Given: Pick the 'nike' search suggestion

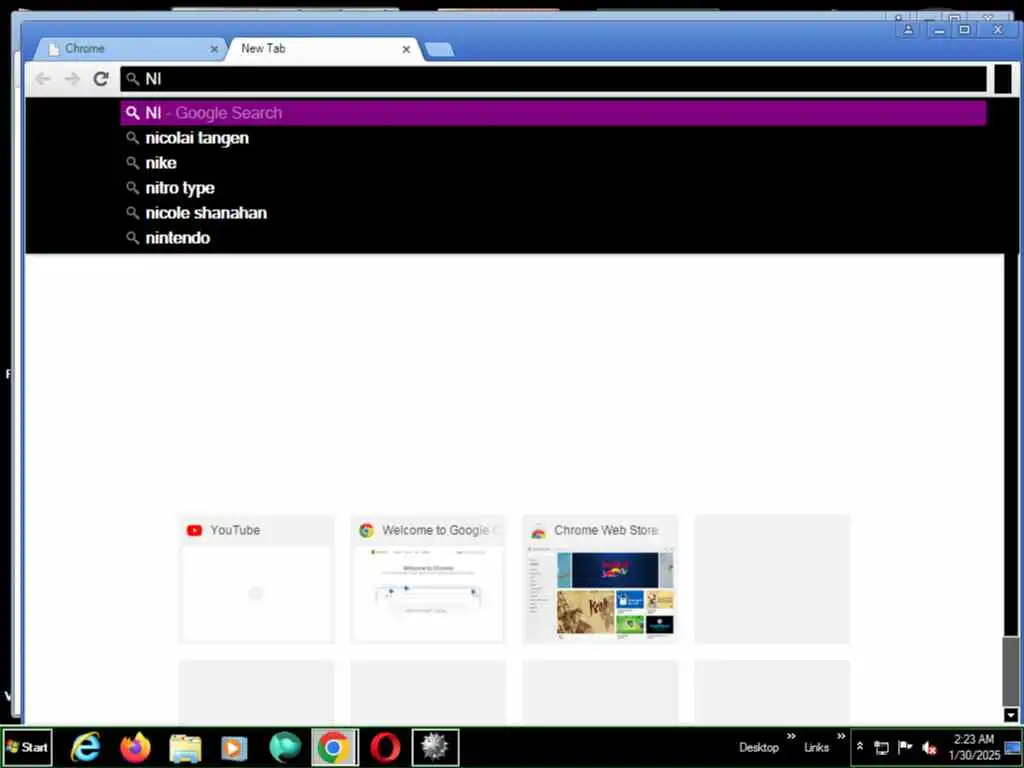Looking at the screenshot, I should 553,163.
